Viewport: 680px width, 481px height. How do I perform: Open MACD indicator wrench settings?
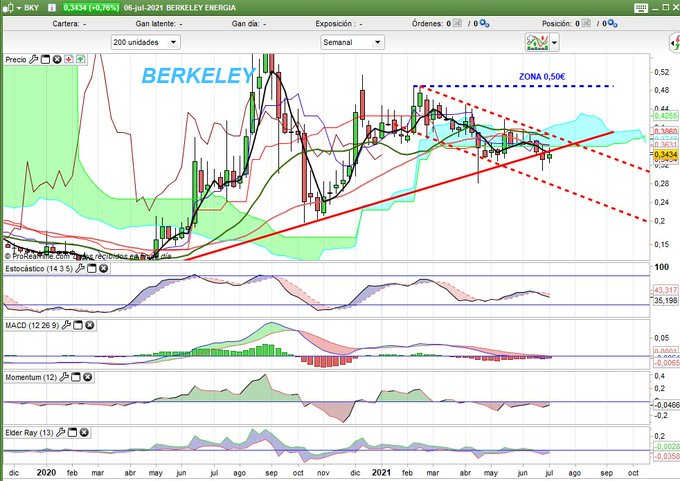[66, 325]
